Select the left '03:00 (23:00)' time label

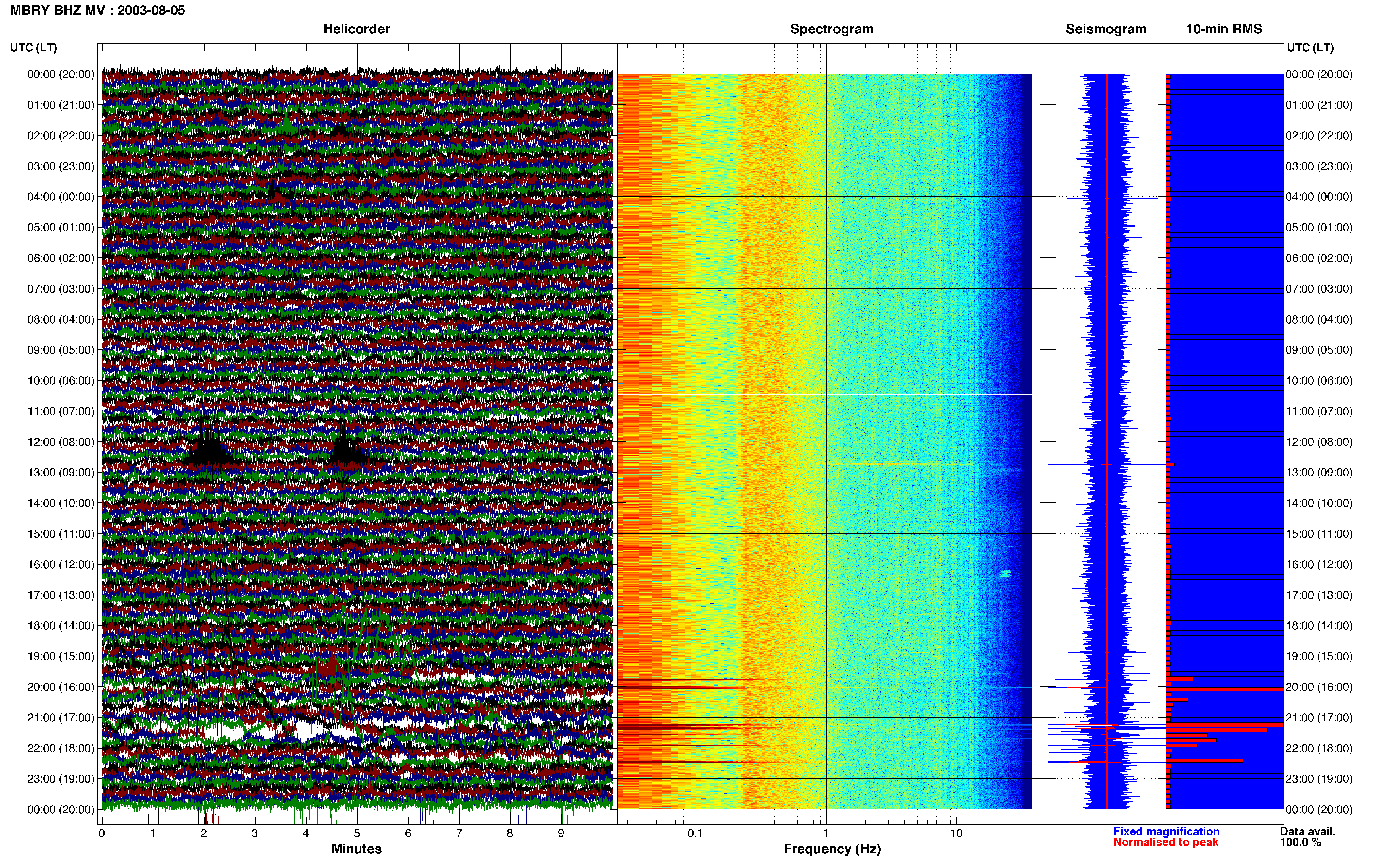point(61,166)
